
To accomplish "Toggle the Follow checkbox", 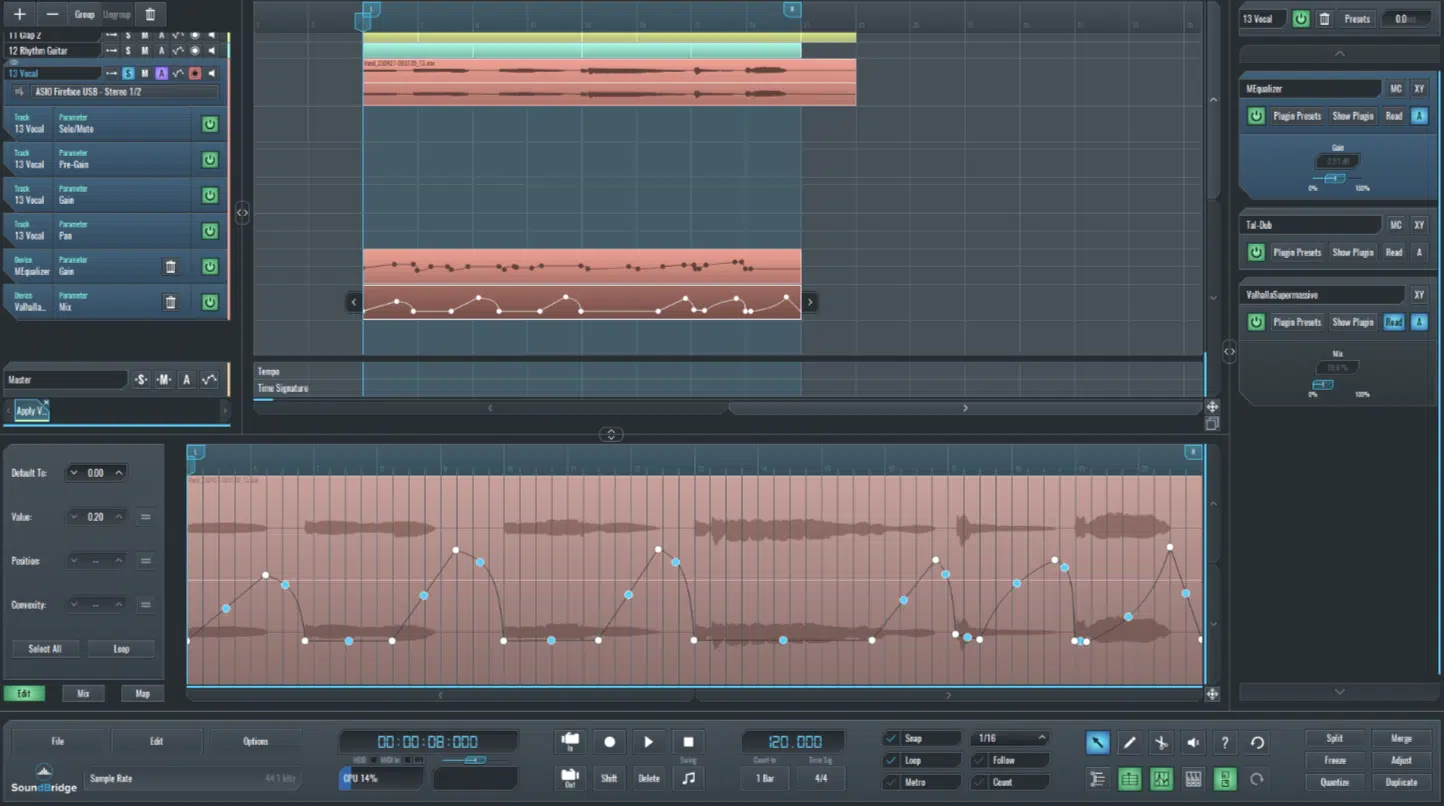I will pos(979,760).
